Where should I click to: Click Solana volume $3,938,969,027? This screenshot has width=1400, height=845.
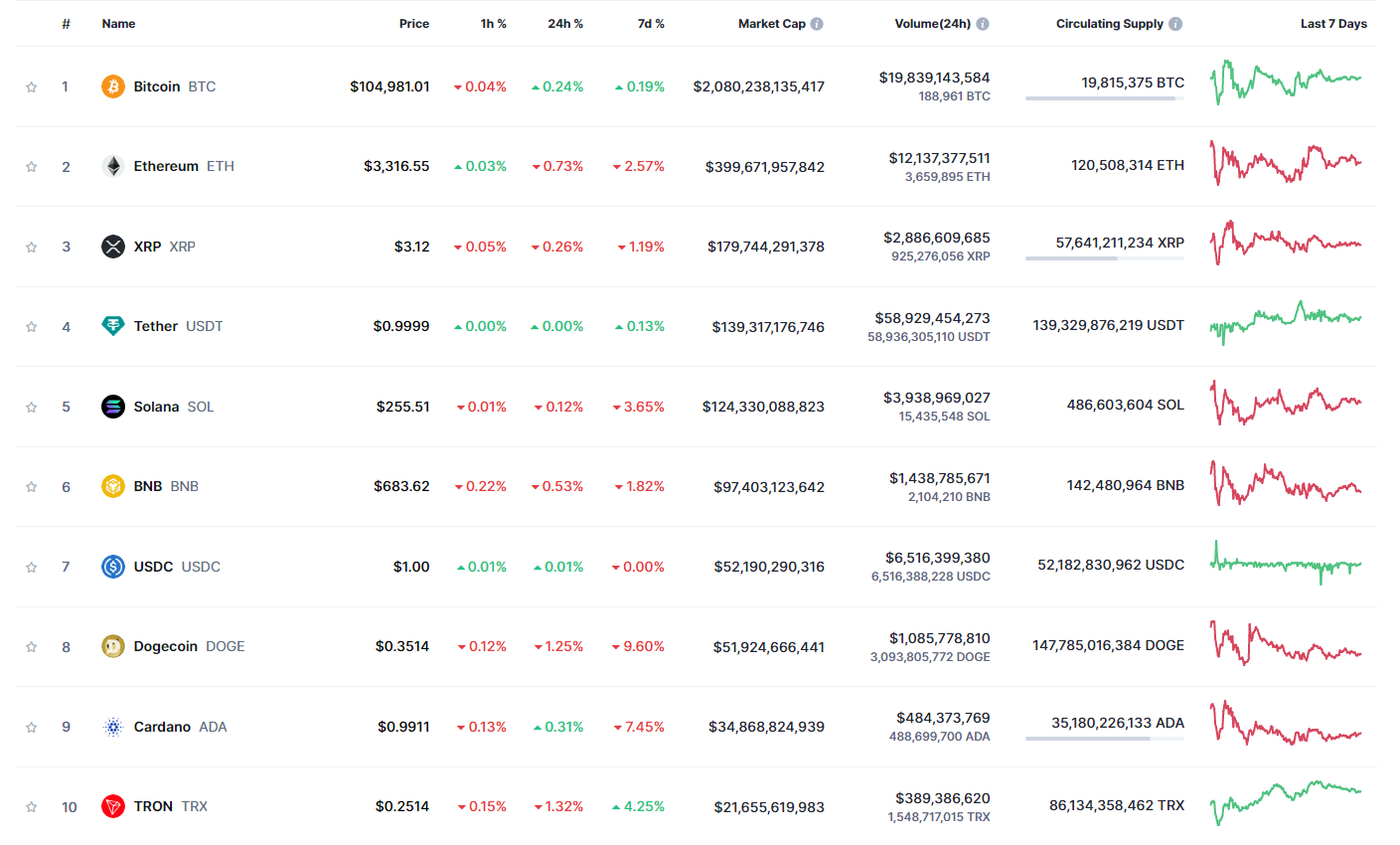[x=937, y=398]
